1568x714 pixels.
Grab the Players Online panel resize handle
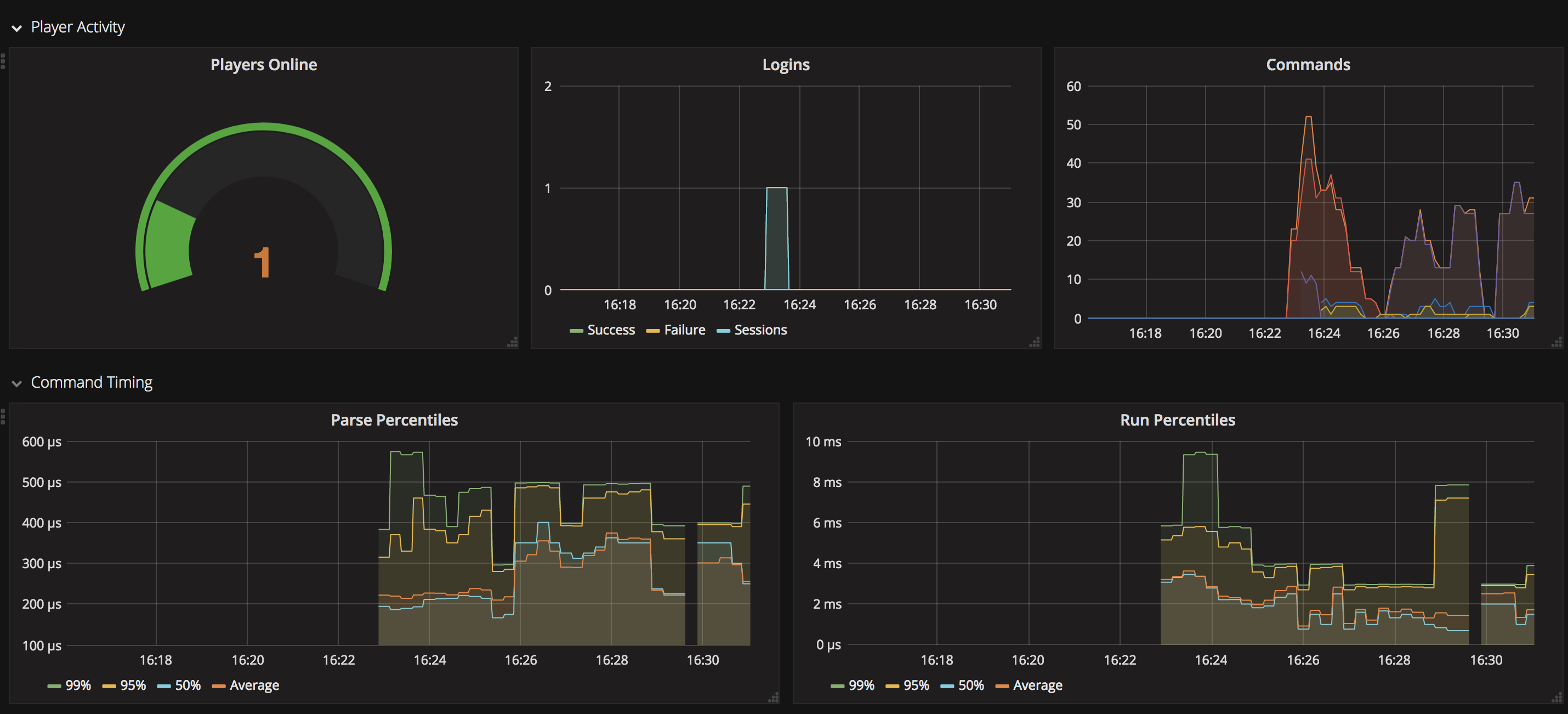[513, 343]
